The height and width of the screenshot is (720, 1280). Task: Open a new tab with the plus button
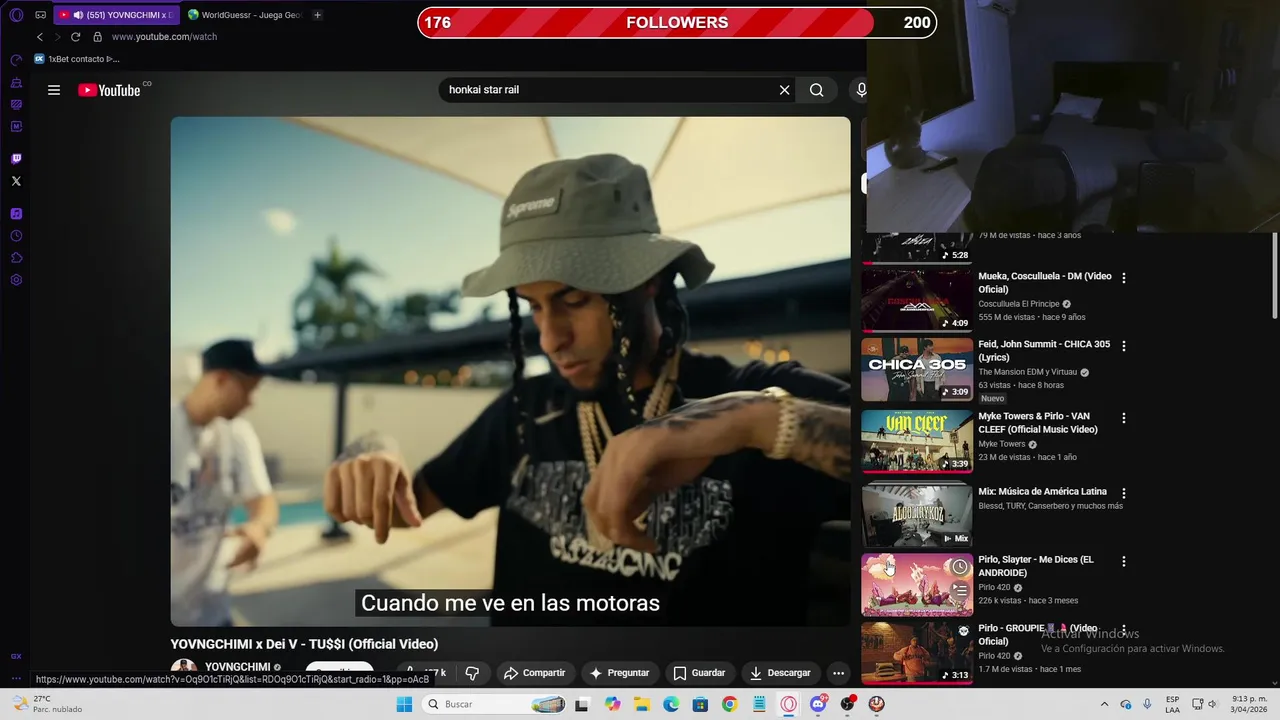tap(317, 15)
